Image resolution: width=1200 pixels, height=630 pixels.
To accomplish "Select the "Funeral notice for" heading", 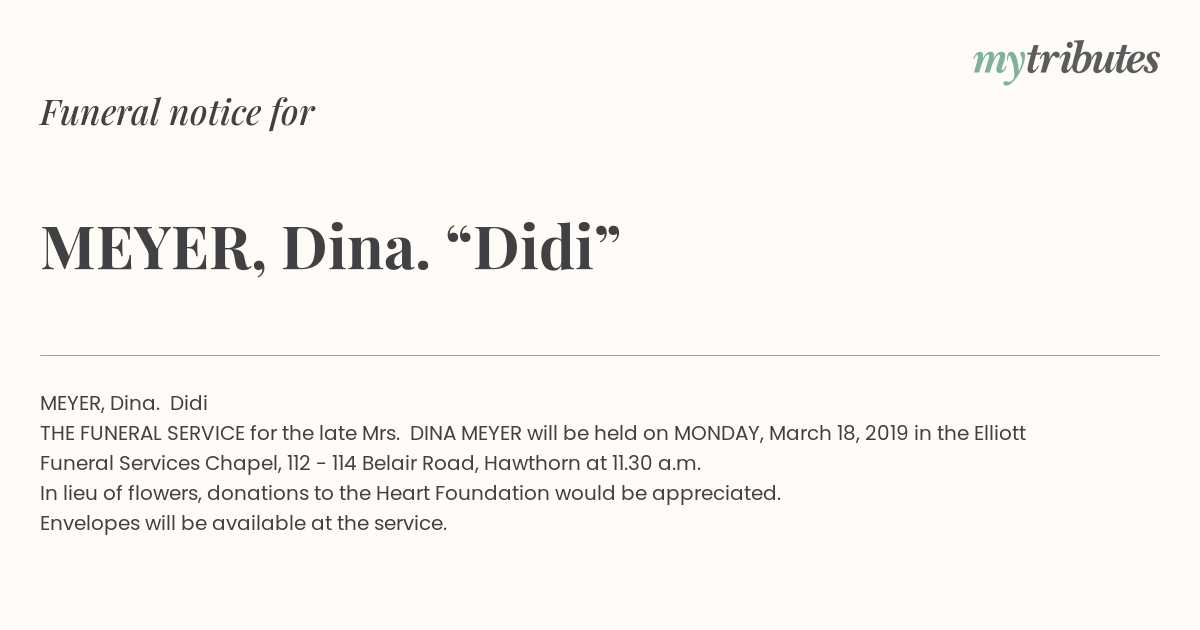I will coord(177,113).
